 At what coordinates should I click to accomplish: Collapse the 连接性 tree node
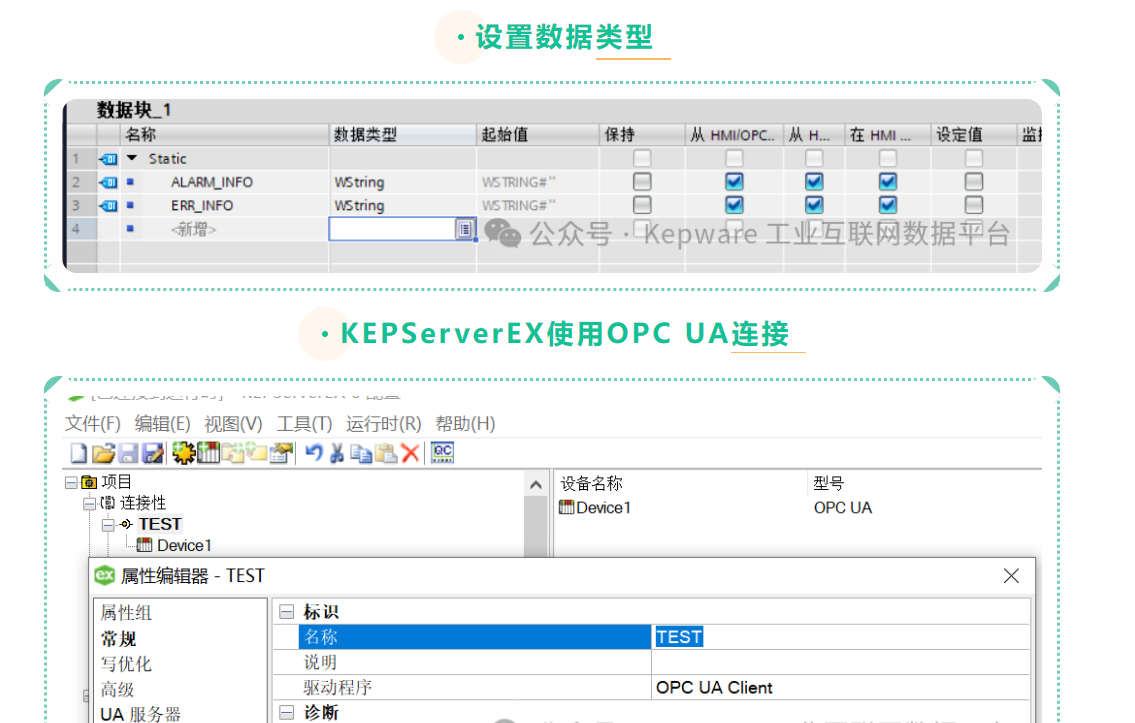pyautogui.click(x=89, y=503)
